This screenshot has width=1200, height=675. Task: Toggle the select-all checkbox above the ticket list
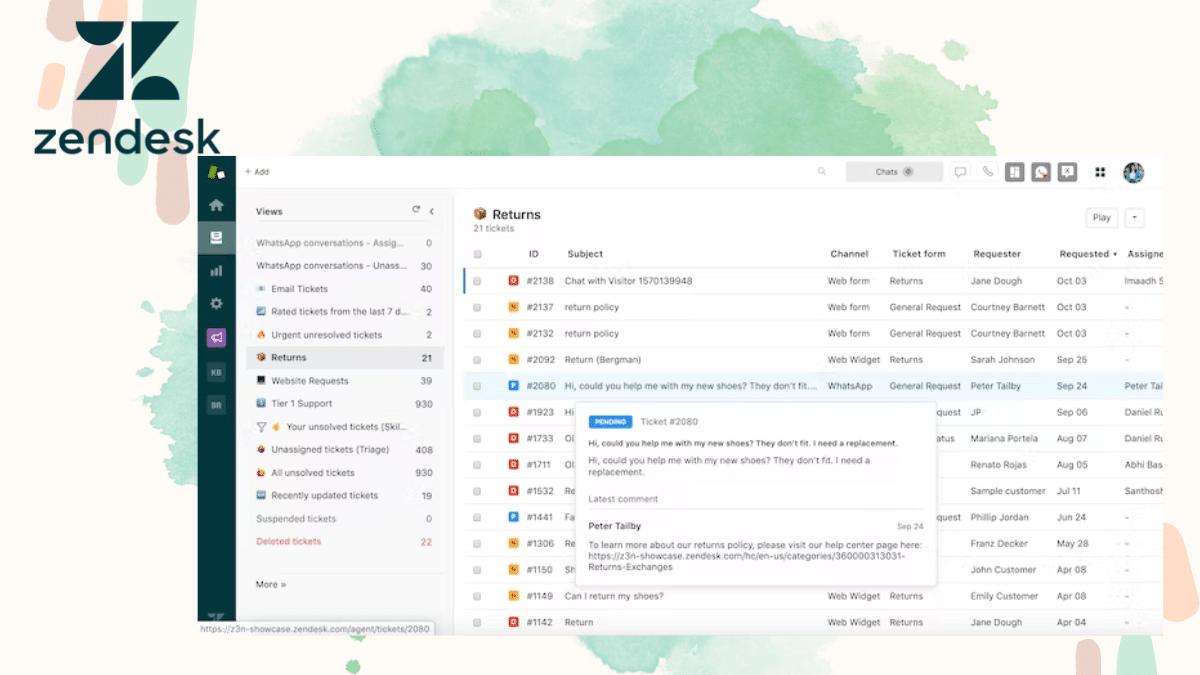(x=477, y=254)
